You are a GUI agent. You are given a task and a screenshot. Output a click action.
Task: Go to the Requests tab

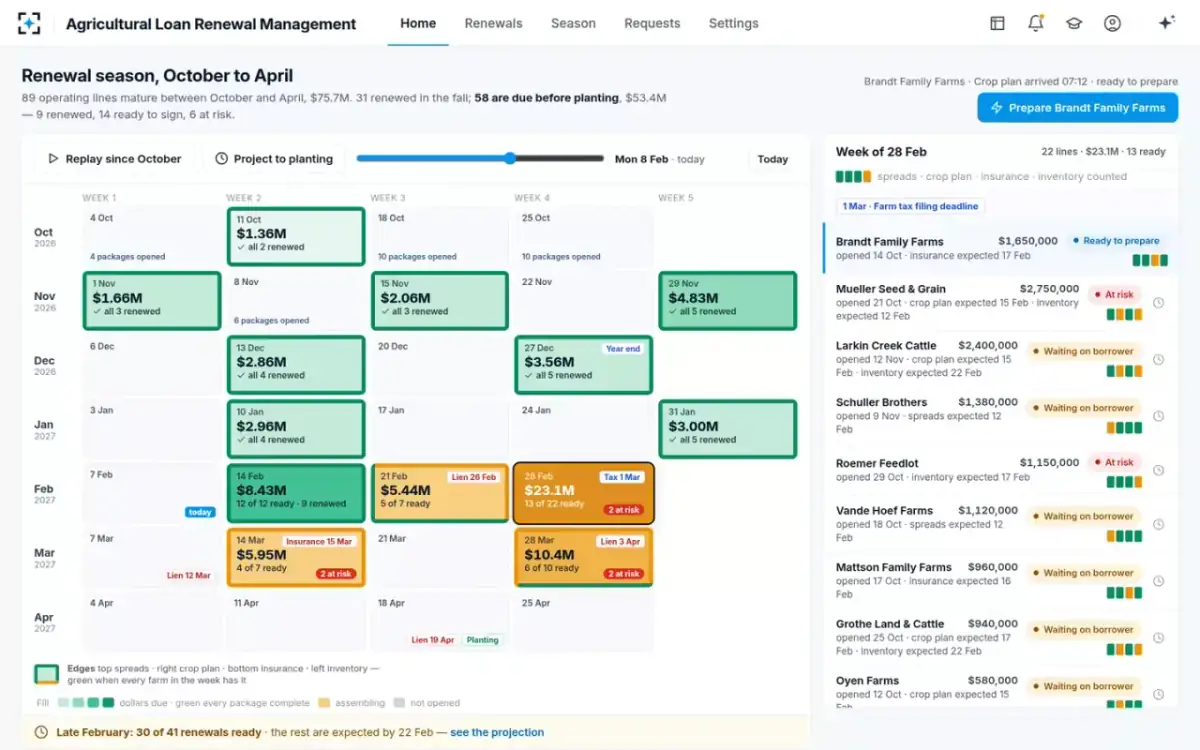click(x=652, y=23)
